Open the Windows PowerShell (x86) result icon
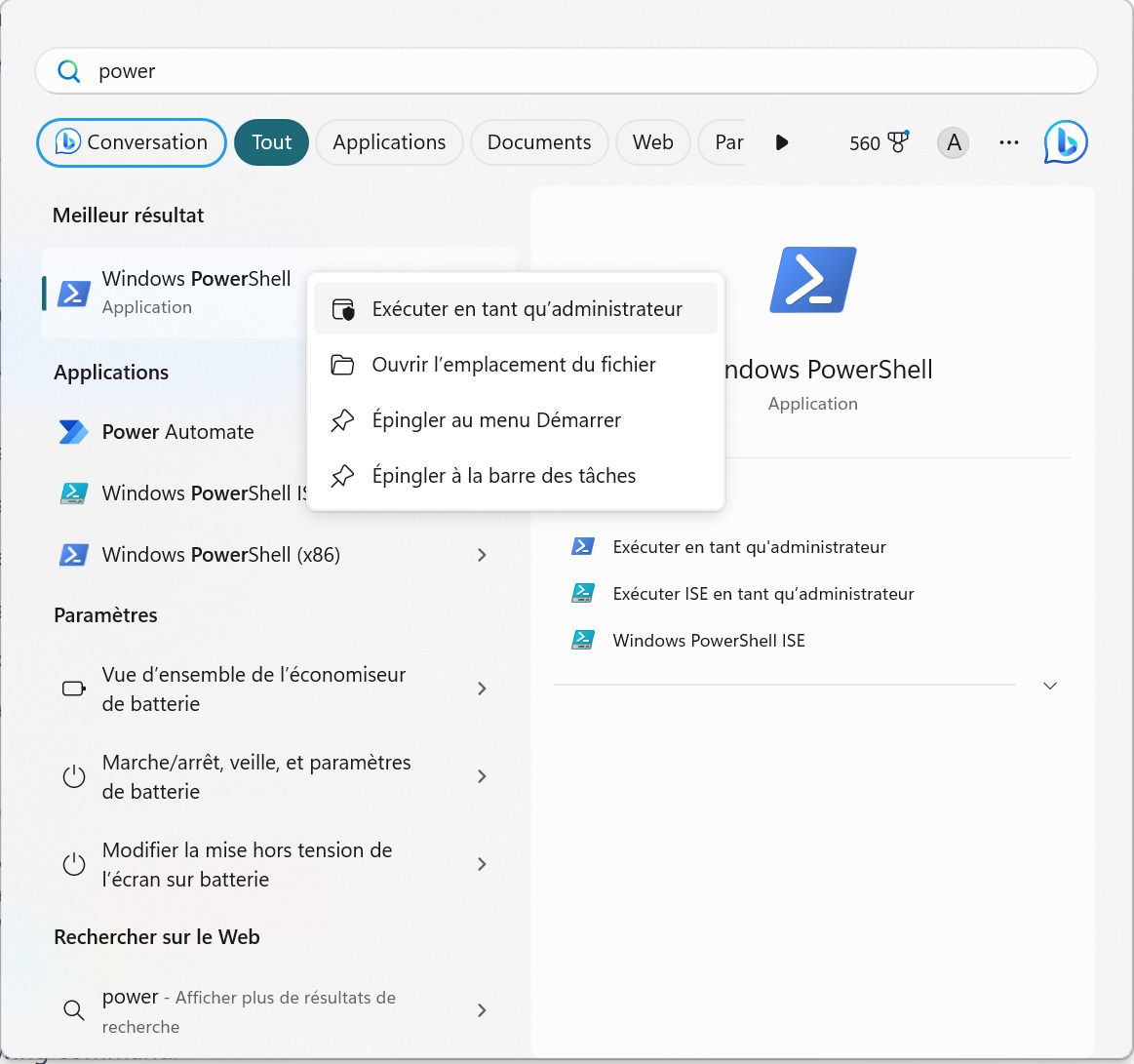 point(74,555)
